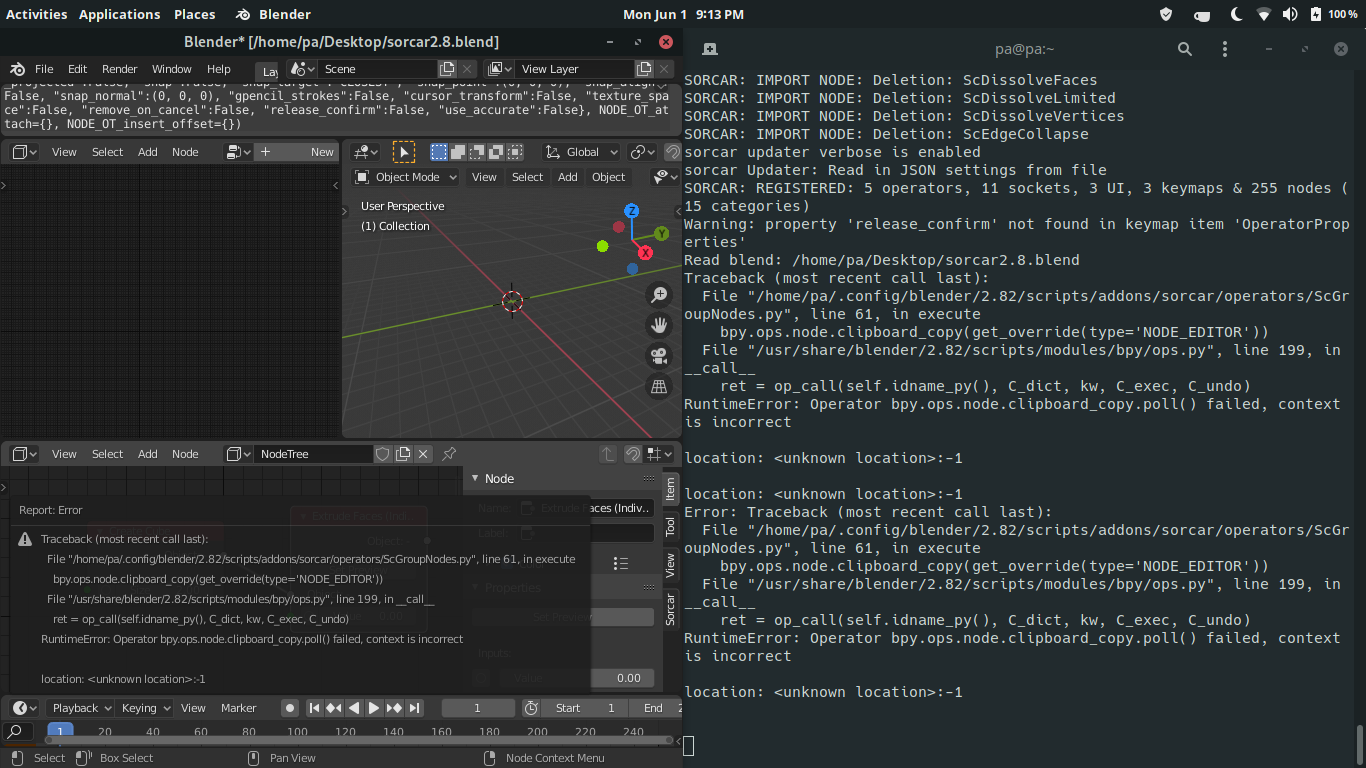The image size is (1366, 768).
Task: Open the terminal's three-dot menu
Action: point(1225,49)
